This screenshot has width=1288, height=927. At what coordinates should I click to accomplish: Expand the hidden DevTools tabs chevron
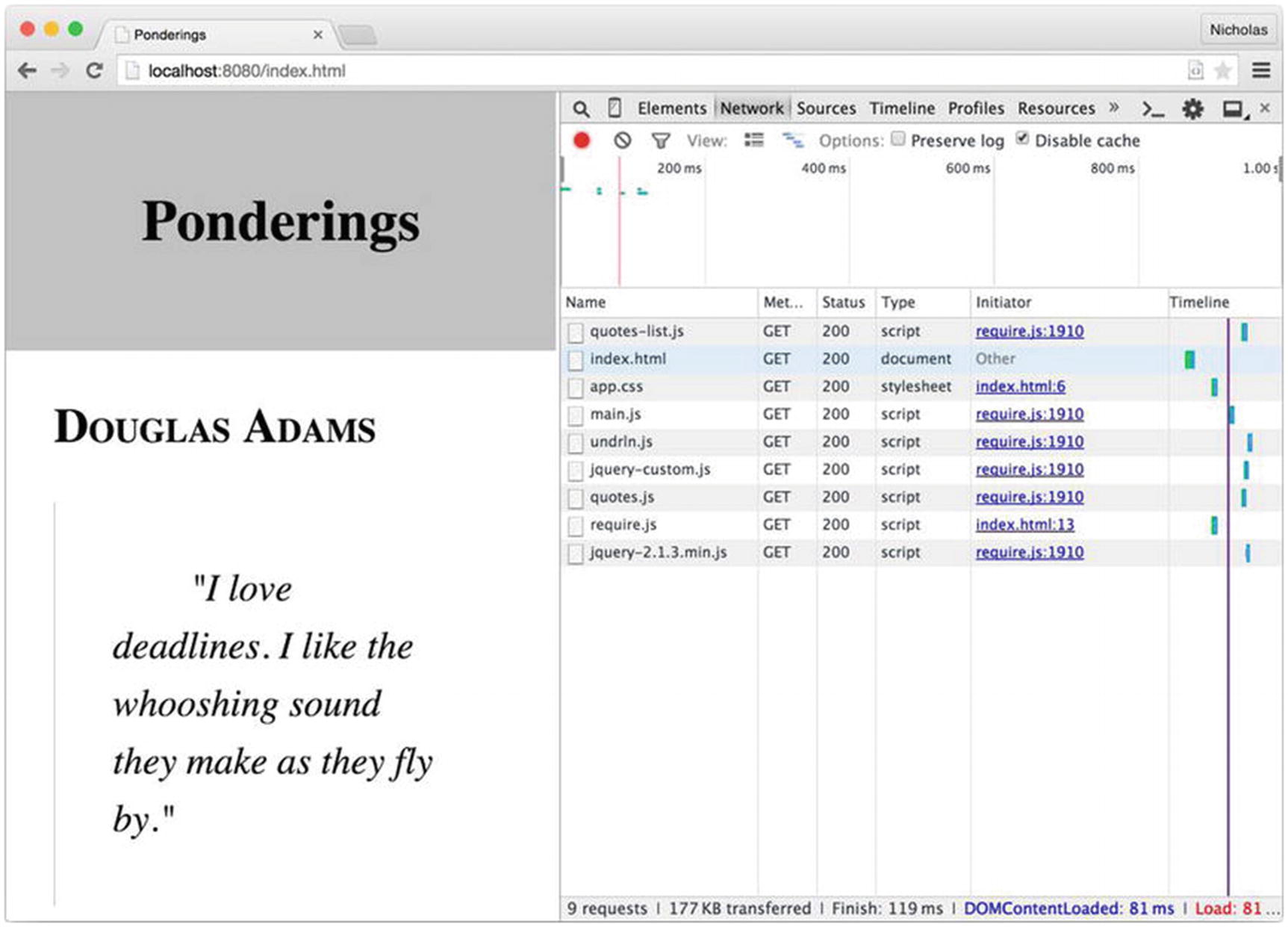tap(1114, 108)
